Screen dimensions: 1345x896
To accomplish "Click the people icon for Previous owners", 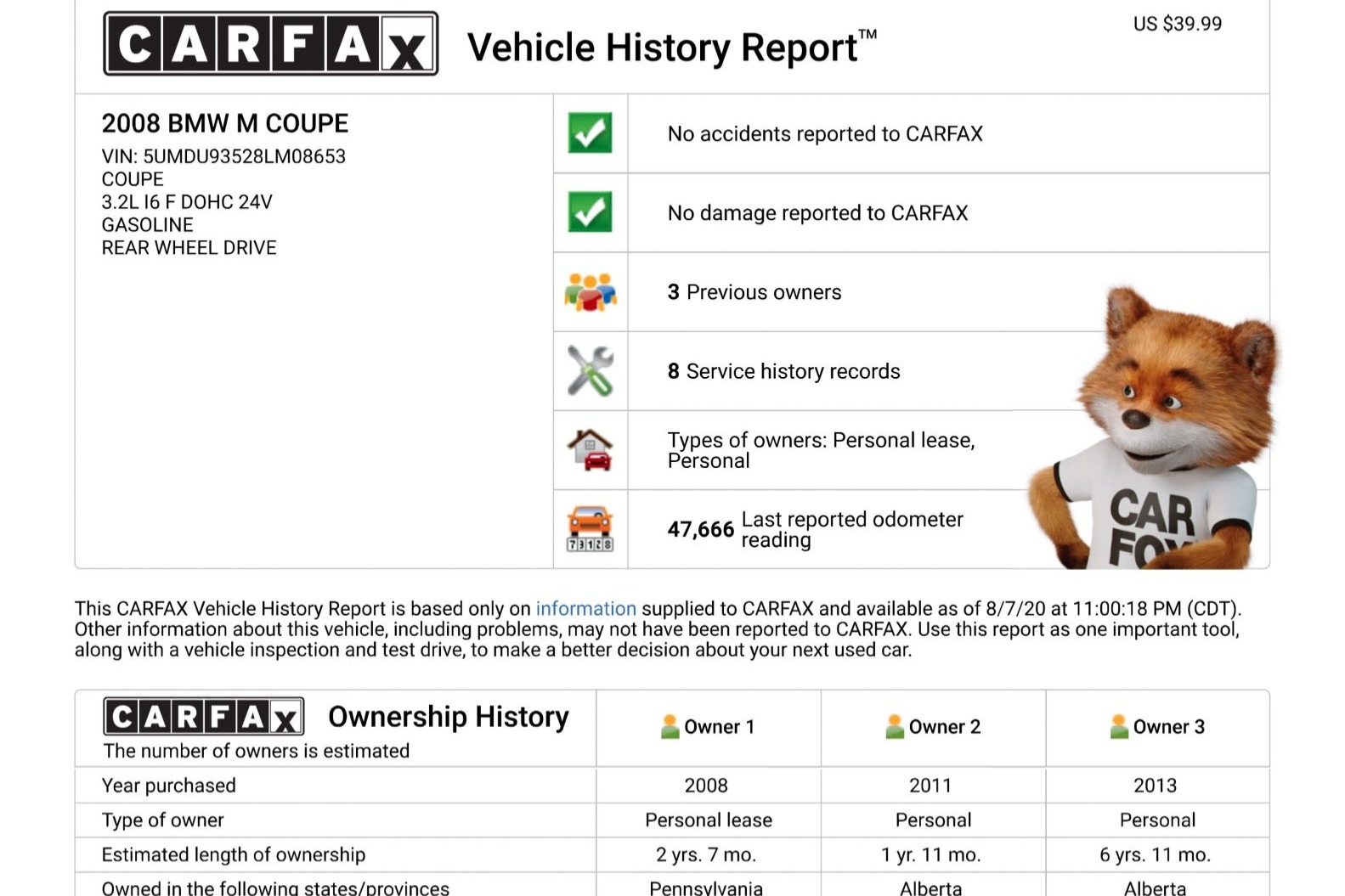I will [590, 292].
